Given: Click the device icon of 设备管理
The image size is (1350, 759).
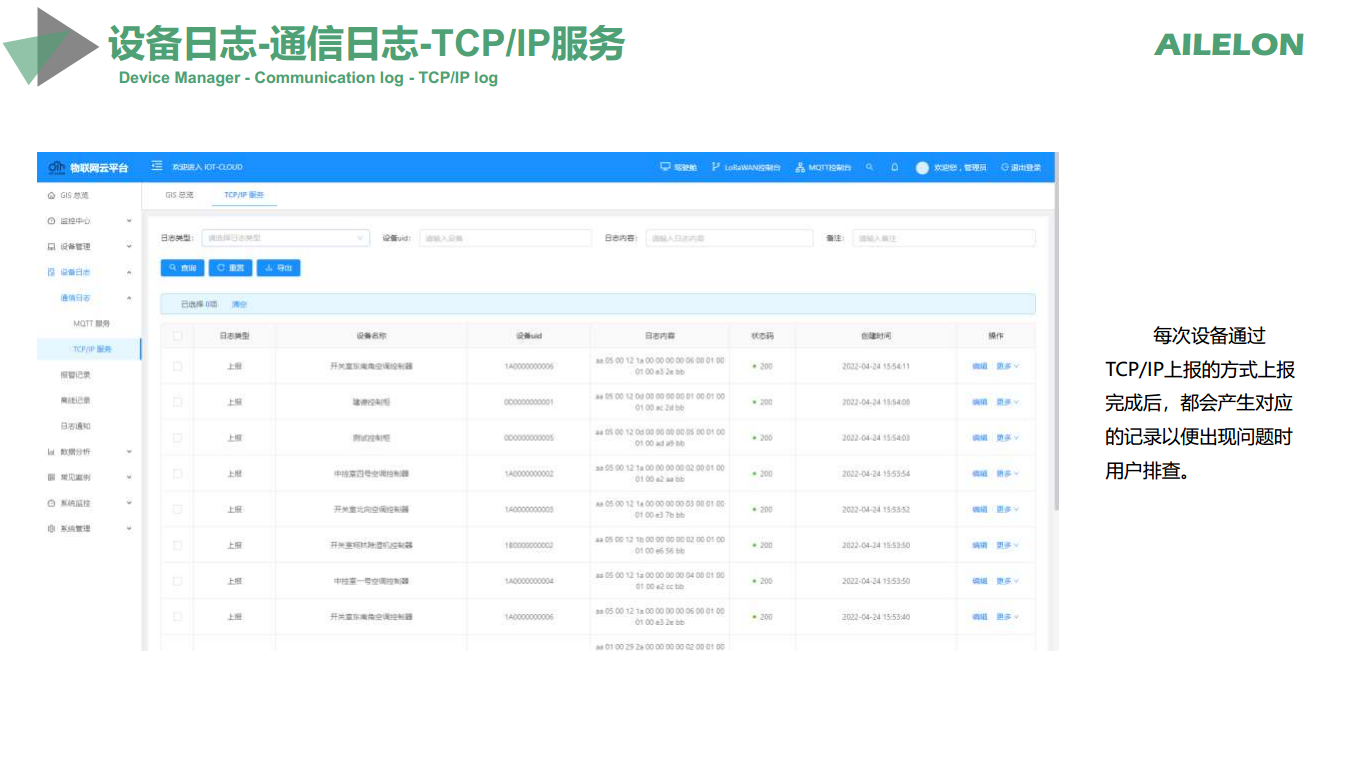Looking at the screenshot, I should tap(52, 246).
